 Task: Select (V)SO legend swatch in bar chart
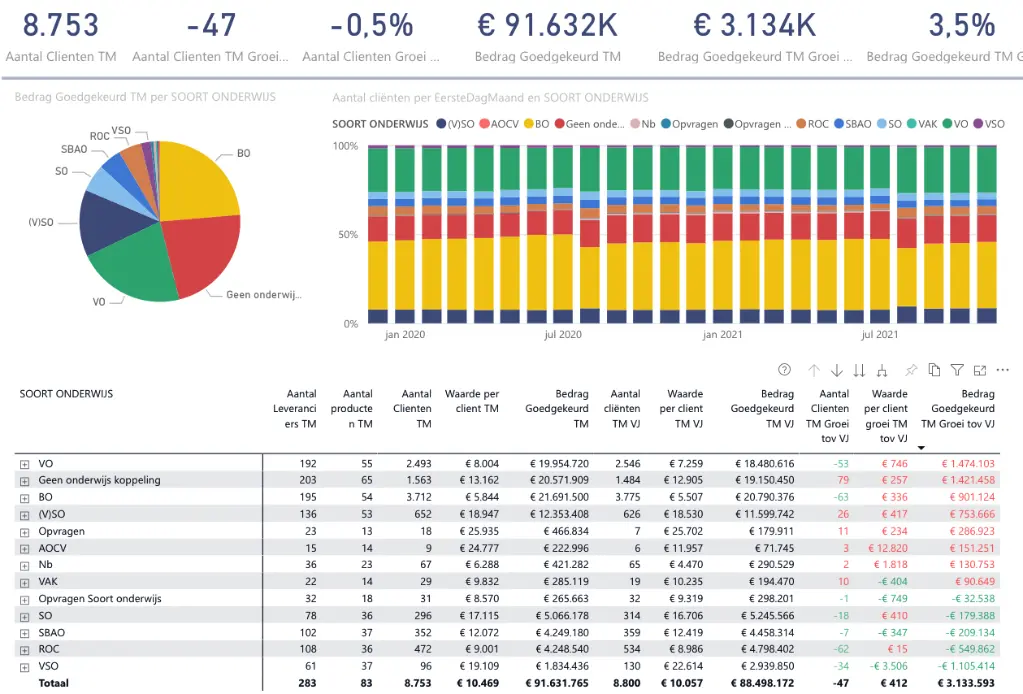coord(441,124)
